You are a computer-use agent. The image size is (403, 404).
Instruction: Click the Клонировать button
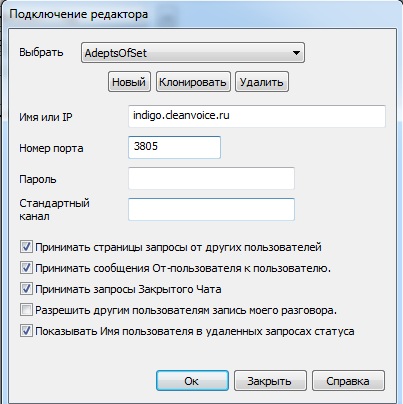(x=193, y=82)
